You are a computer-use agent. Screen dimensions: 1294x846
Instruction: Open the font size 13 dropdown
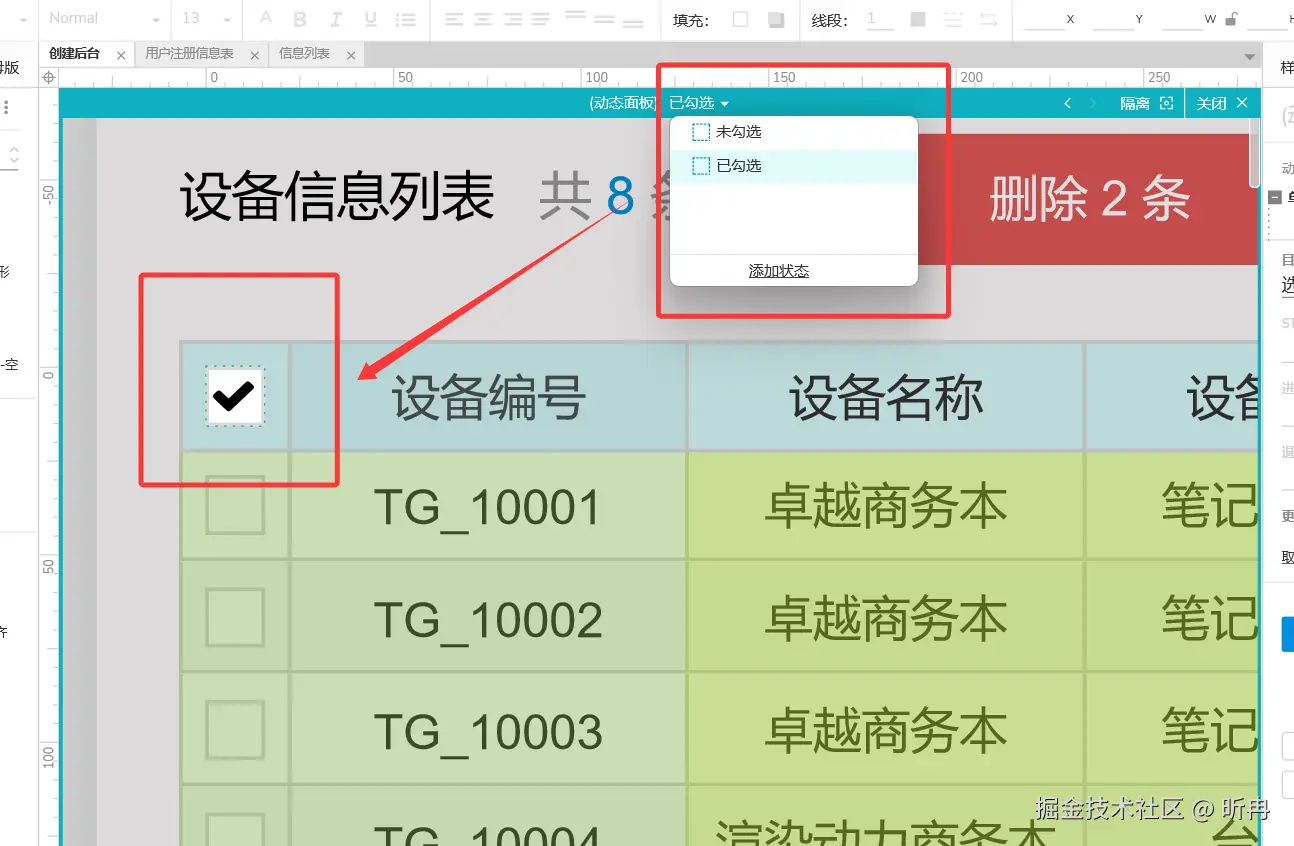pos(207,19)
